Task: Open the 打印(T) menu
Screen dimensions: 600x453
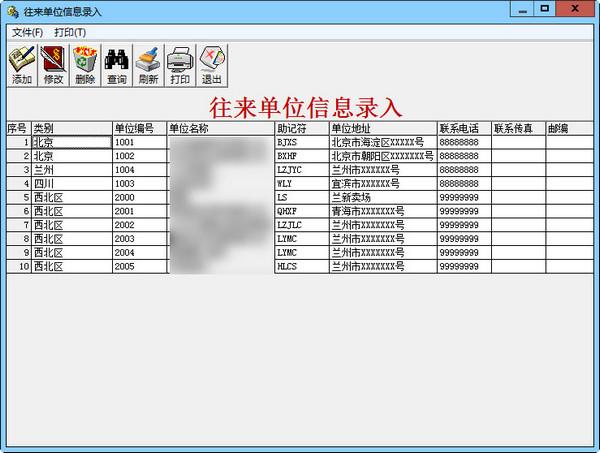Action: click(70, 33)
